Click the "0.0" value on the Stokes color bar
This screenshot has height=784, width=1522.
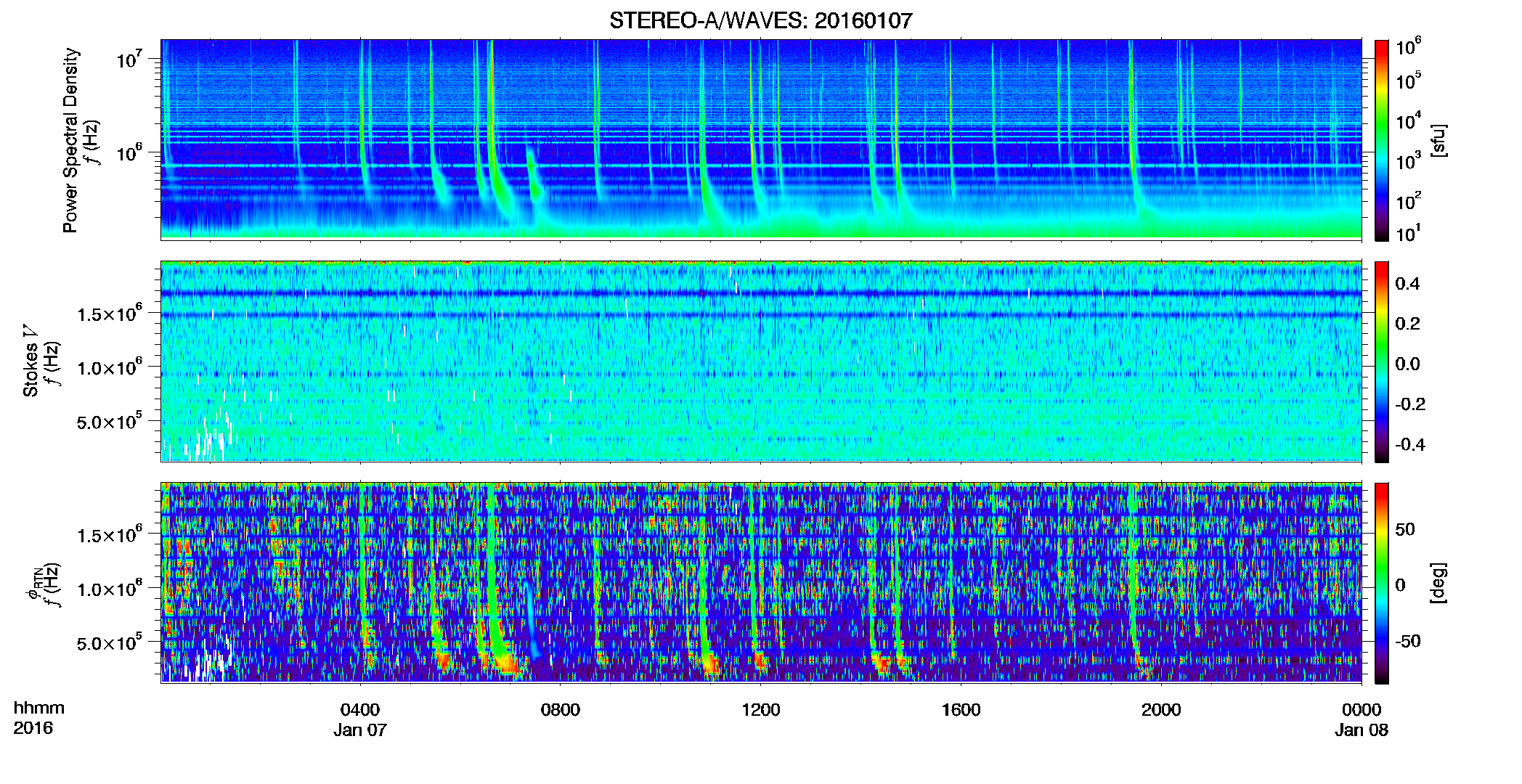point(1407,364)
